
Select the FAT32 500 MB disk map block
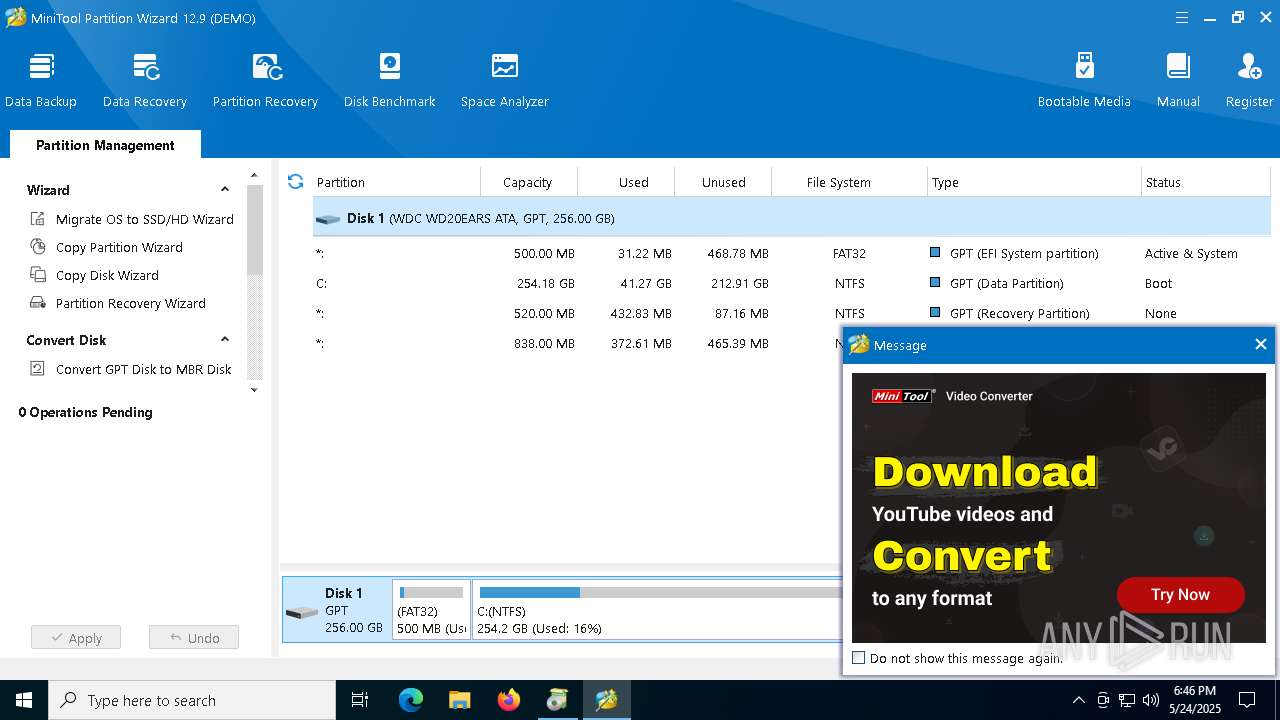pos(431,609)
